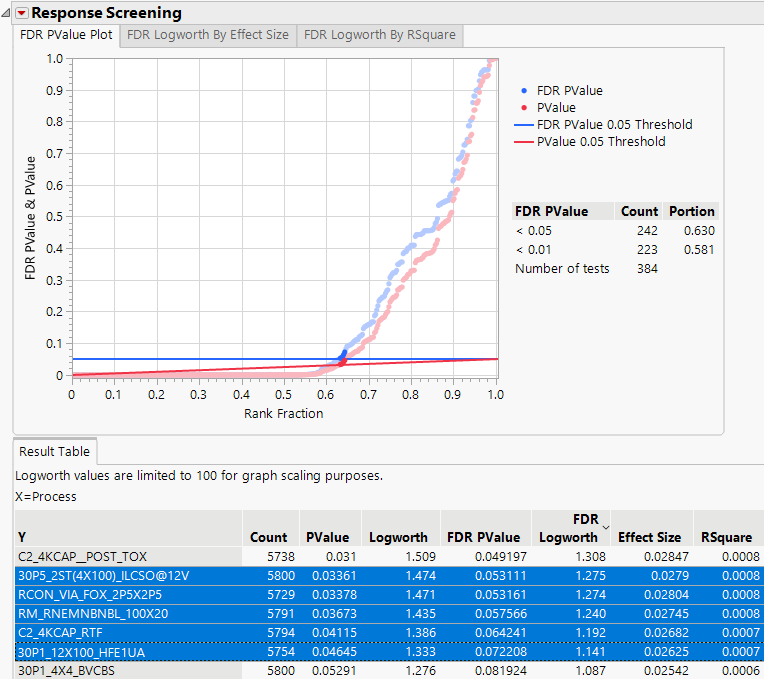This screenshot has height=679, width=764.
Task: Click the Y column header
Action: point(22,537)
